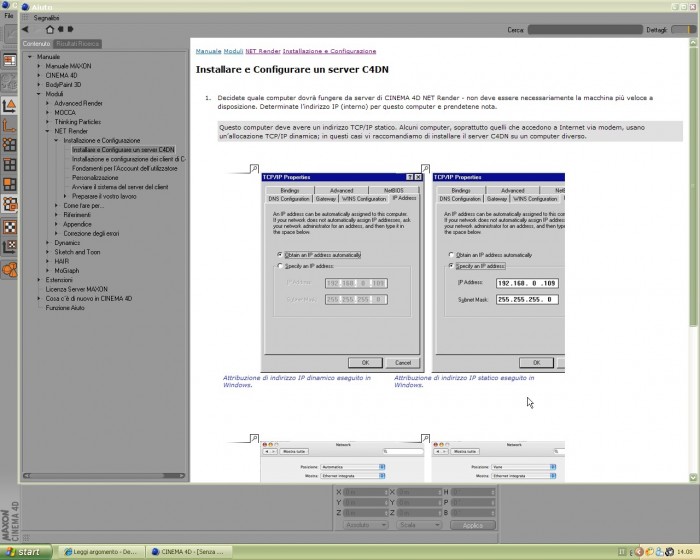Switch to the Contenuto tab
The height and width of the screenshot is (560, 700).
coord(37,44)
